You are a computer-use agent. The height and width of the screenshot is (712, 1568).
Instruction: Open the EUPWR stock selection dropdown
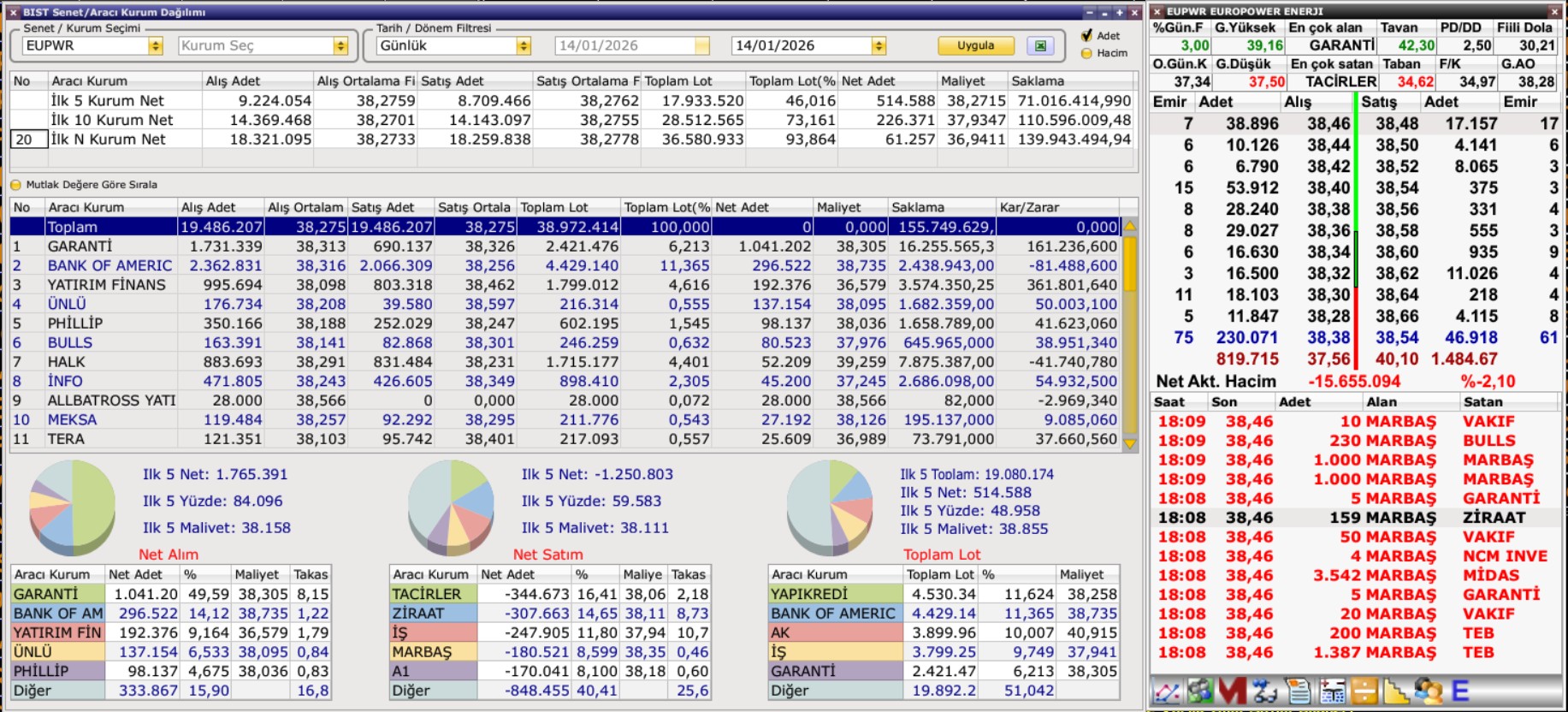coord(155,46)
